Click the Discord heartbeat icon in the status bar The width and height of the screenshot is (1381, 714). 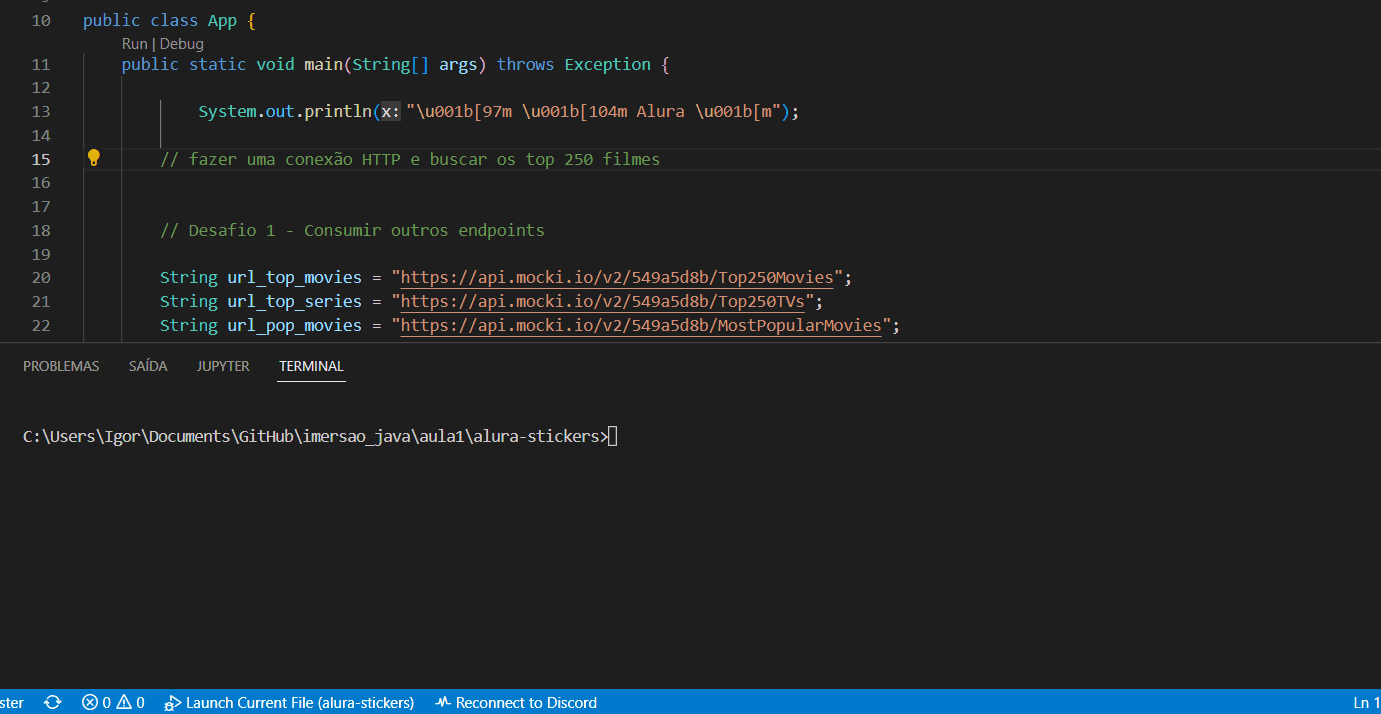[x=441, y=702]
